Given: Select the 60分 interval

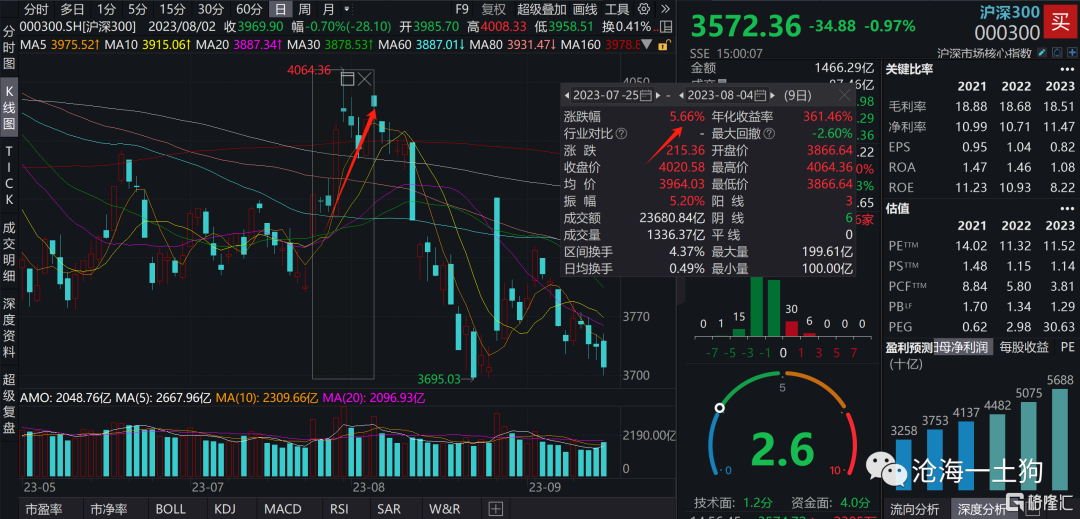Looking at the screenshot, I should pos(249,10).
